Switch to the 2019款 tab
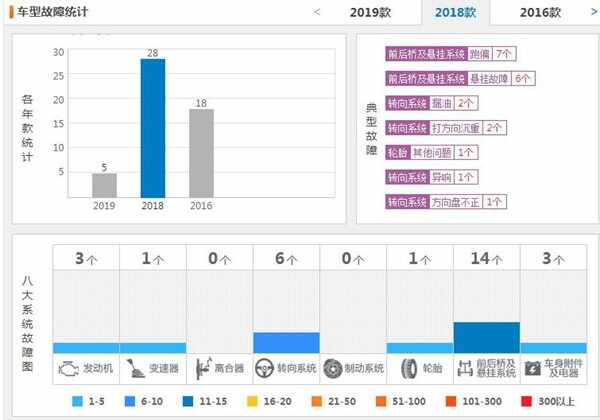This screenshot has width=600, height=420. [370, 12]
